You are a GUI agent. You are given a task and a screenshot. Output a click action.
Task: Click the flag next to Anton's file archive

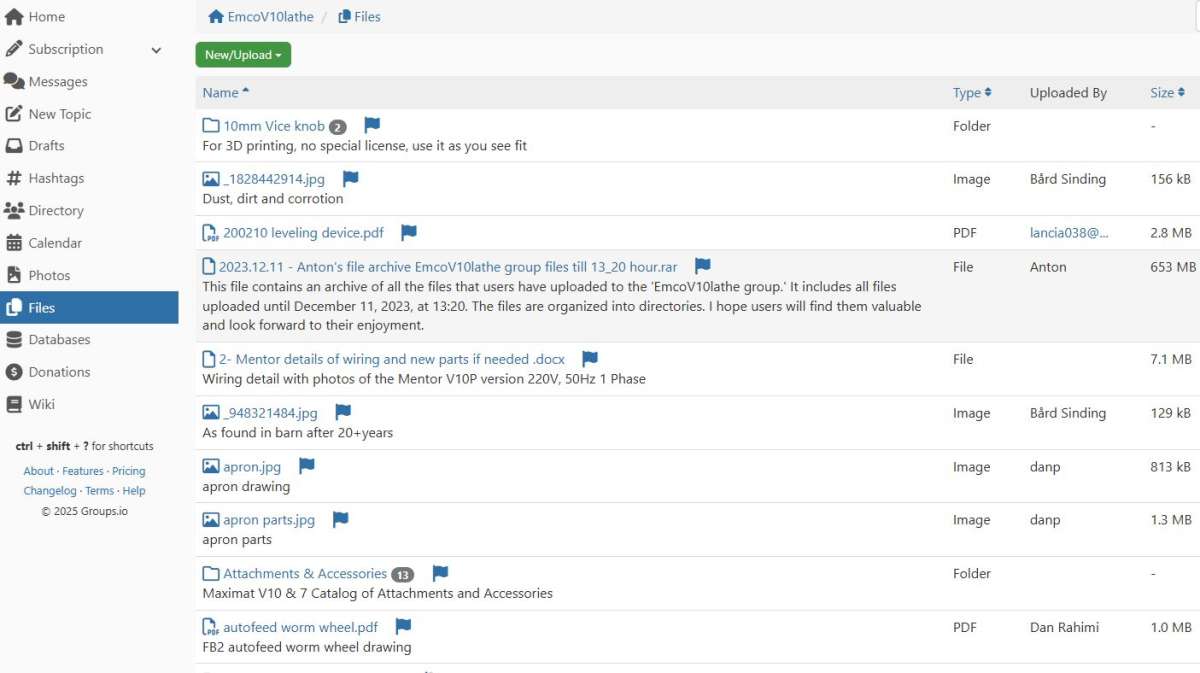coord(703,266)
